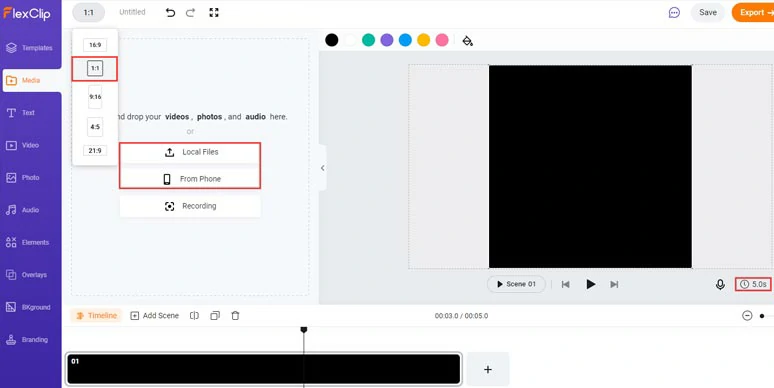The image size is (774, 388).
Task: Split scene with the split icon
Action: click(x=194, y=315)
